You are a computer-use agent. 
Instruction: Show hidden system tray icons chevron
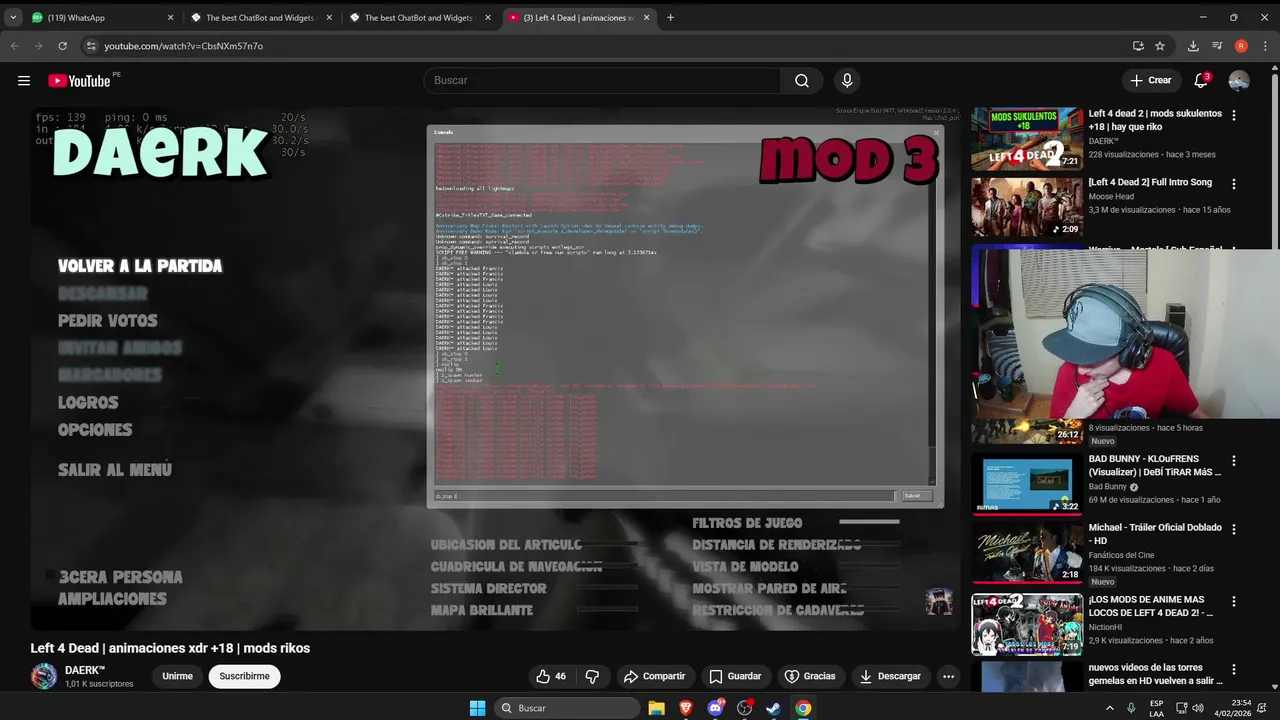1109,708
